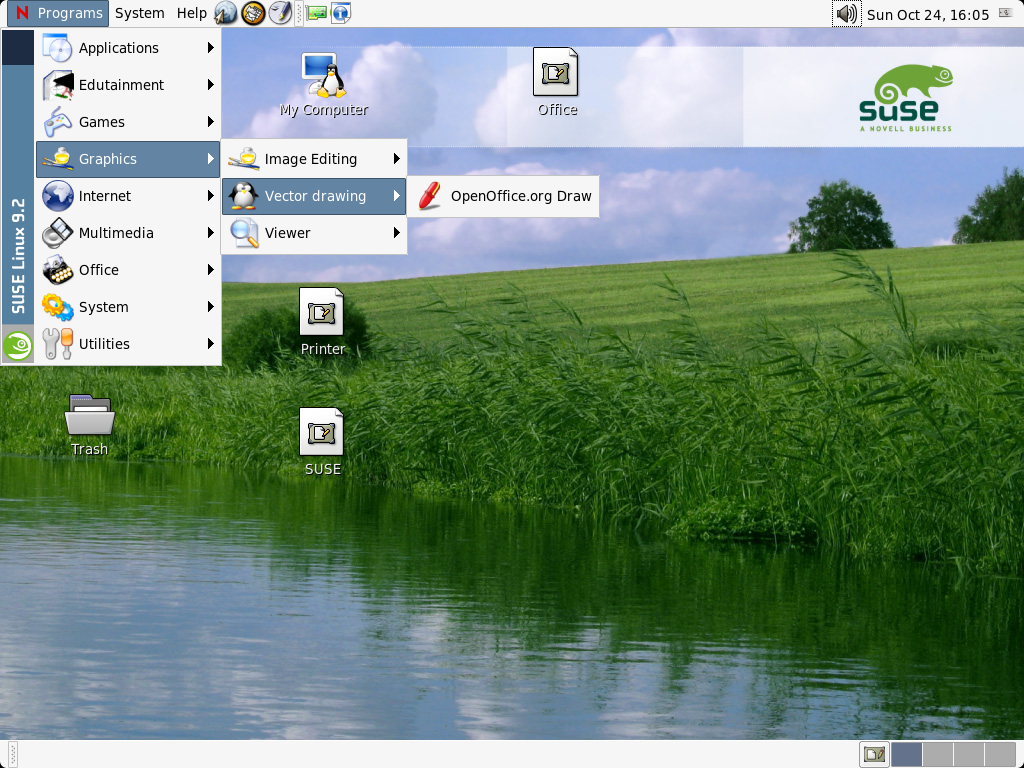This screenshot has width=1024, height=768.
Task: Select the Graphics menu entry
Action: pos(128,159)
